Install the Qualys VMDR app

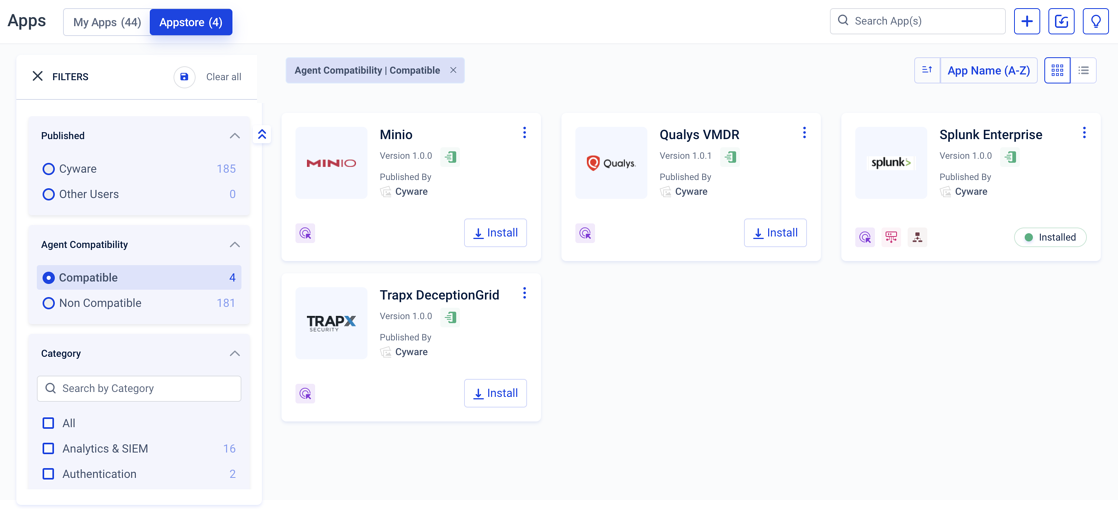click(x=775, y=233)
